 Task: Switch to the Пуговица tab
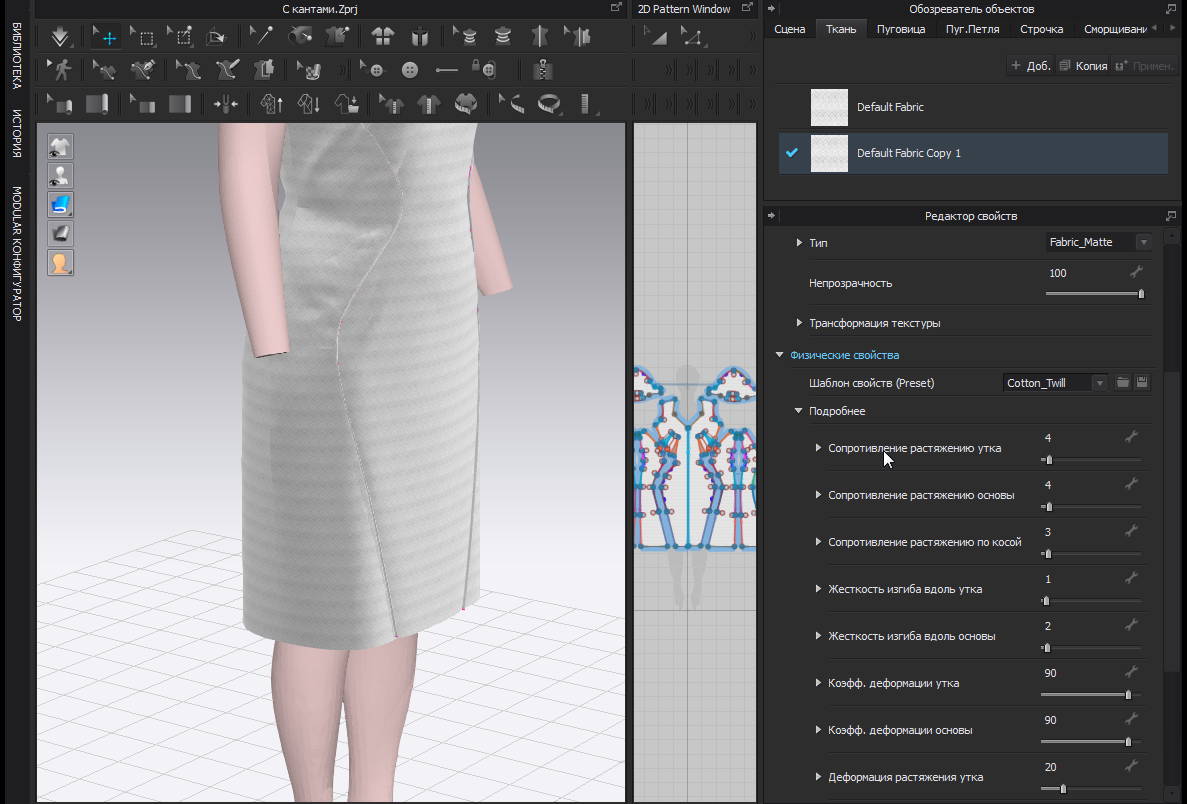pyautogui.click(x=900, y=29)
